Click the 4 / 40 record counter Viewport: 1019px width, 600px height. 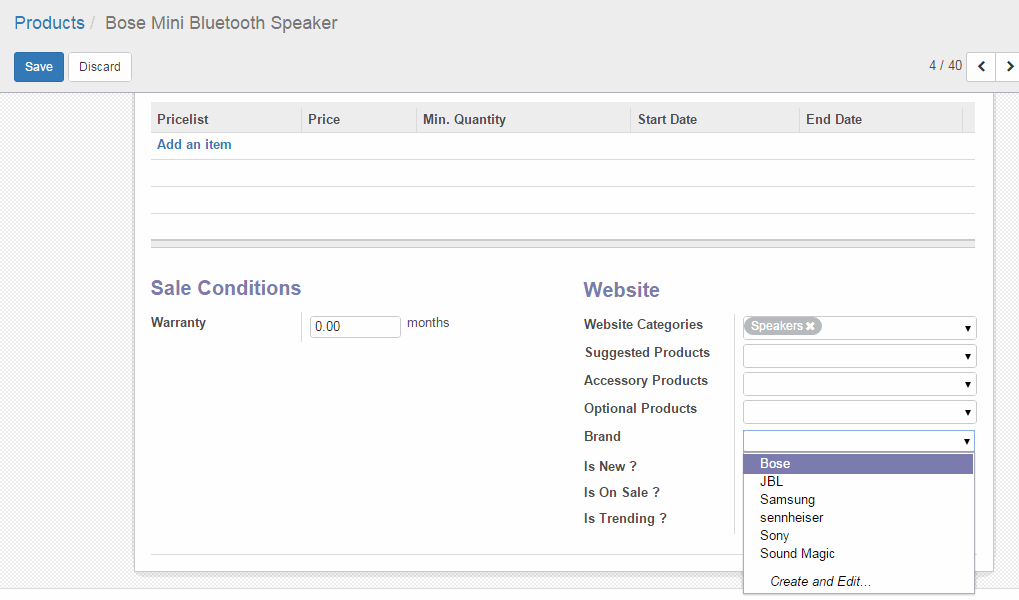[x=946, y=66]
